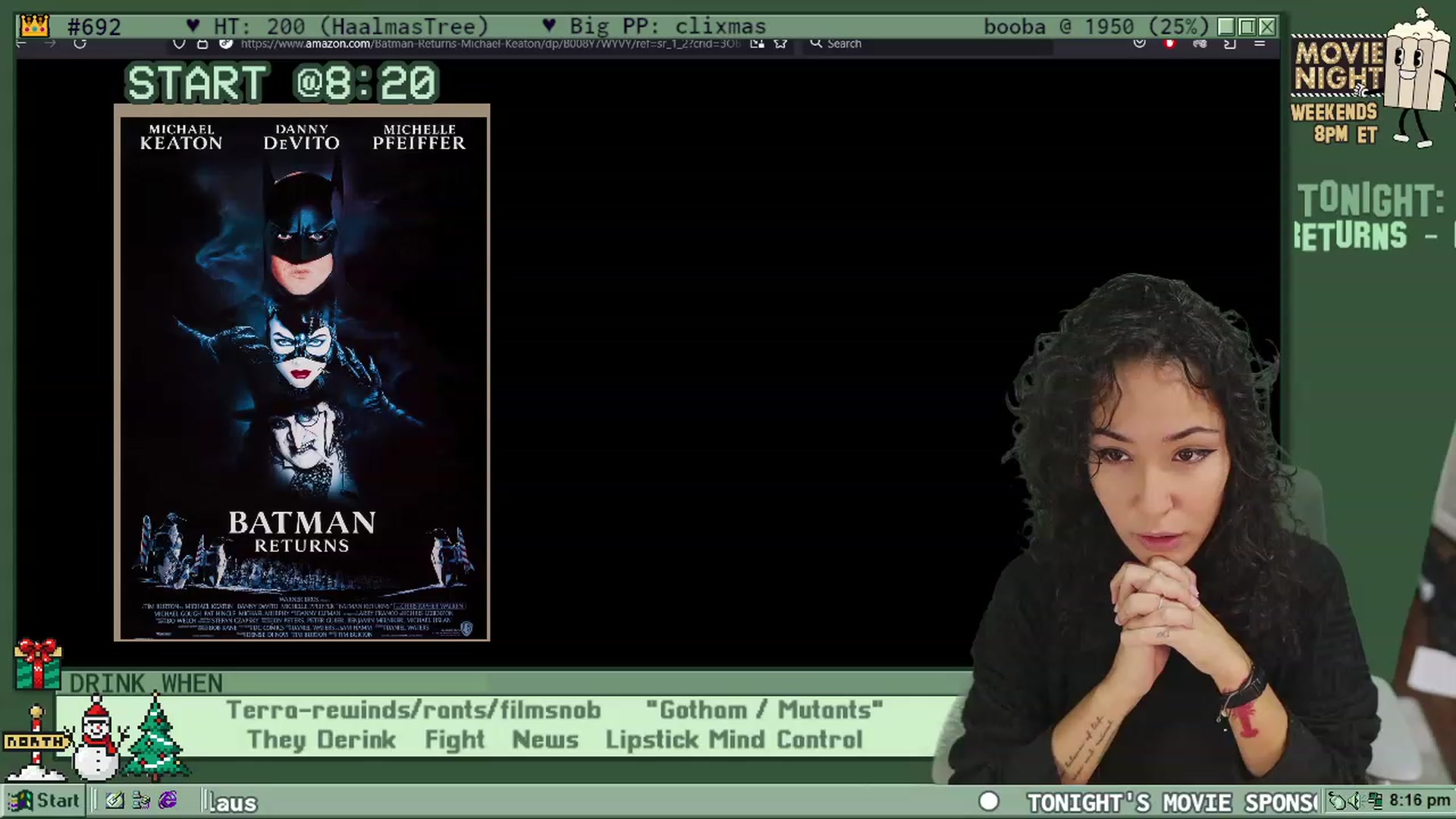Click the network computers tray icon

1374,801
